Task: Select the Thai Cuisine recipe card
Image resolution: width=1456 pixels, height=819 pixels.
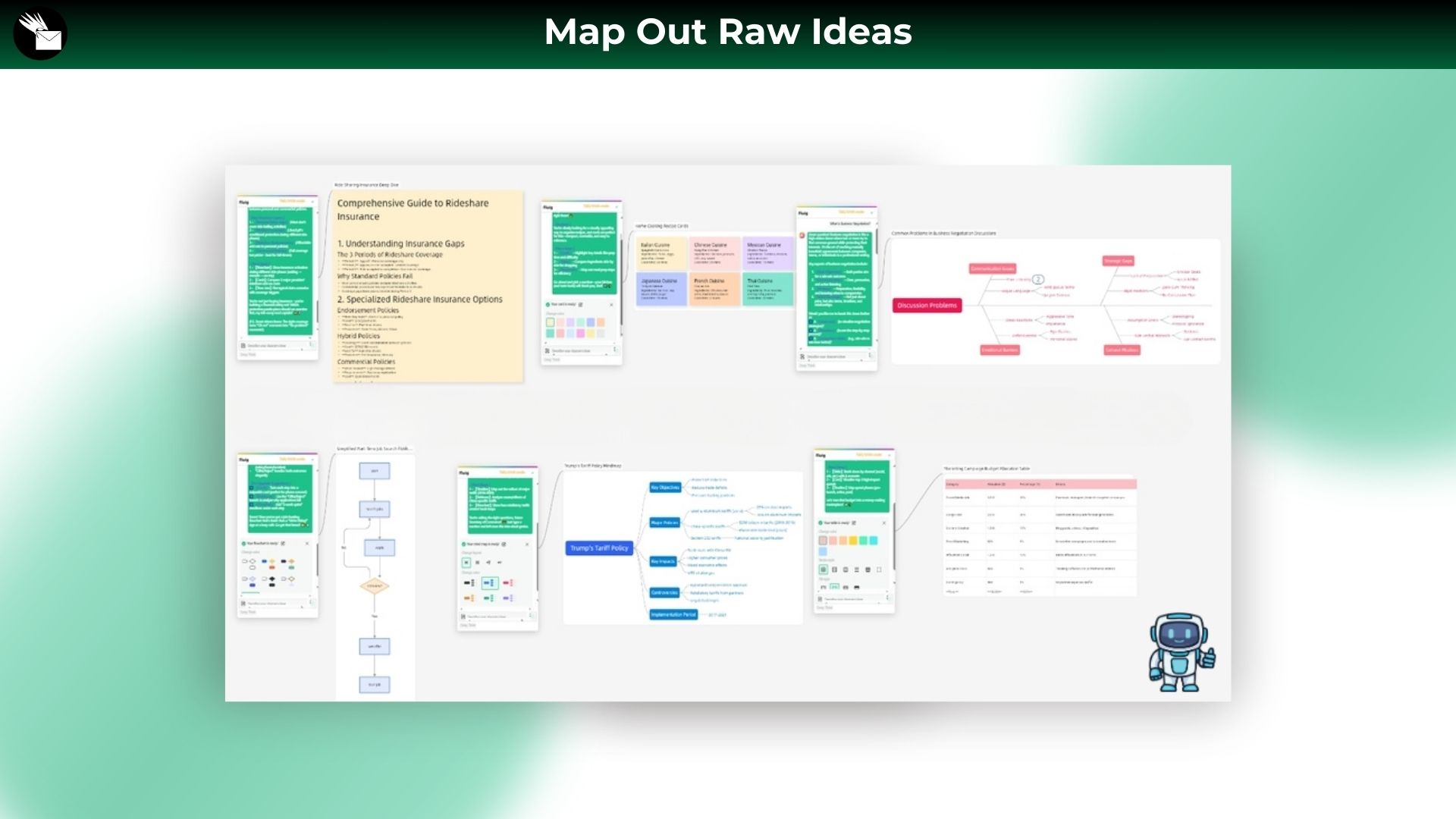Action: [x=767, y=290]
